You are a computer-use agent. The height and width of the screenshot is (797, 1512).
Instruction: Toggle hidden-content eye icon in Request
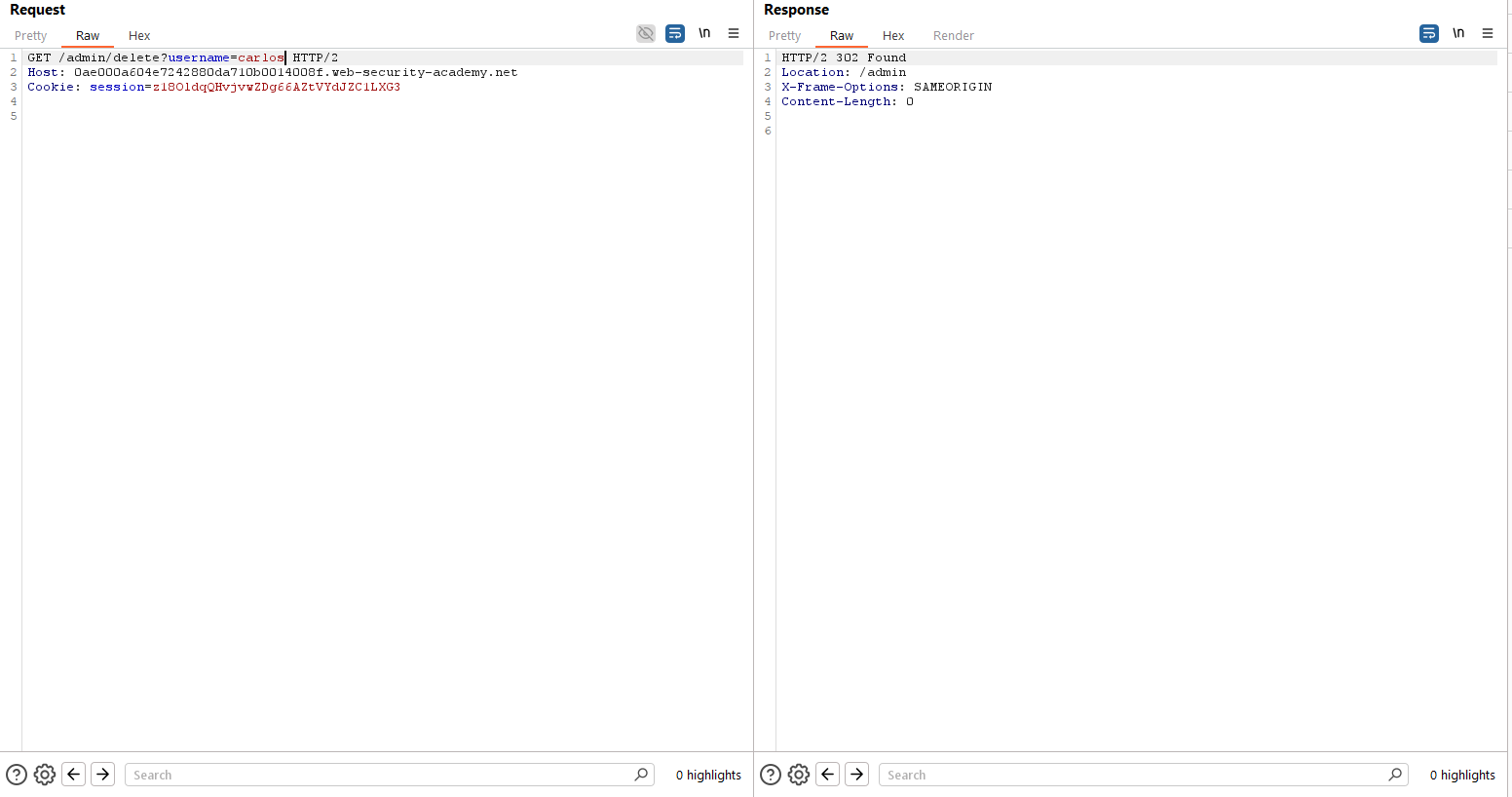(x=646, y=34)
